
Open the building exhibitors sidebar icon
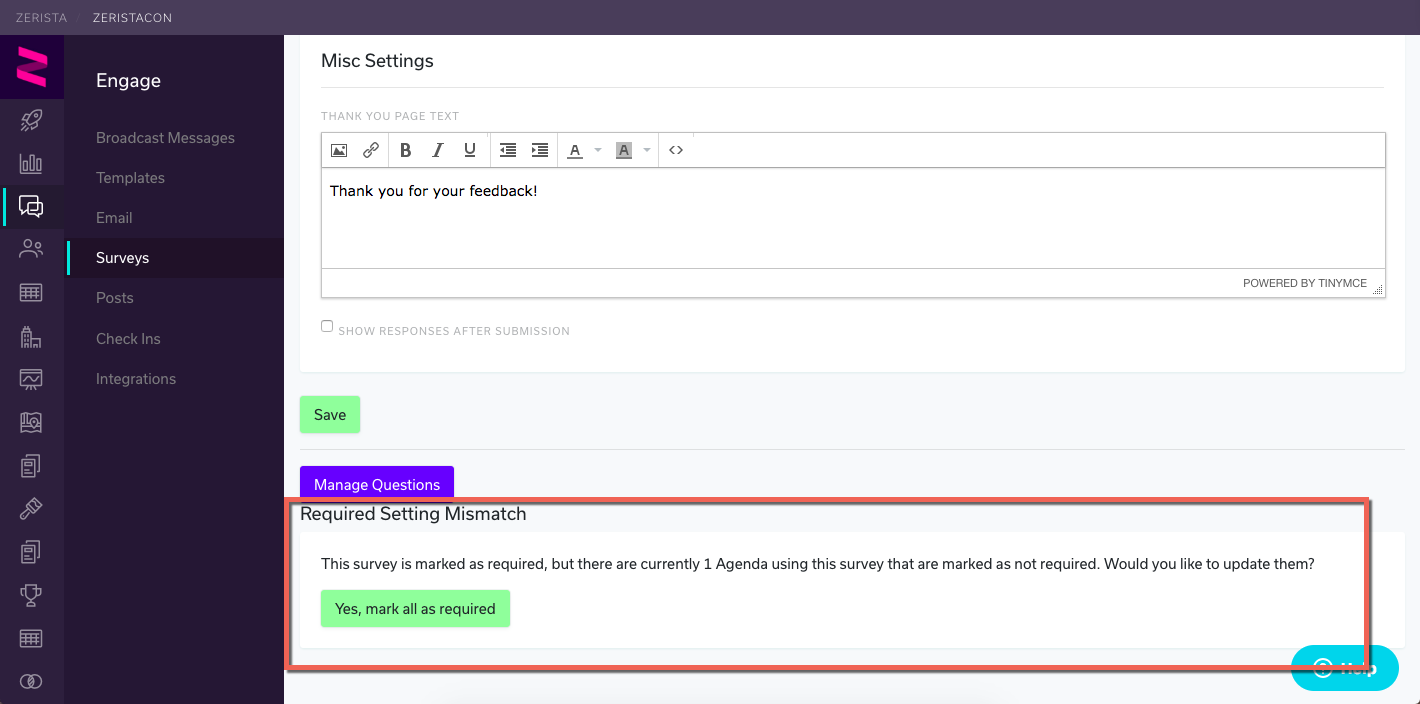tap(31, 337)
